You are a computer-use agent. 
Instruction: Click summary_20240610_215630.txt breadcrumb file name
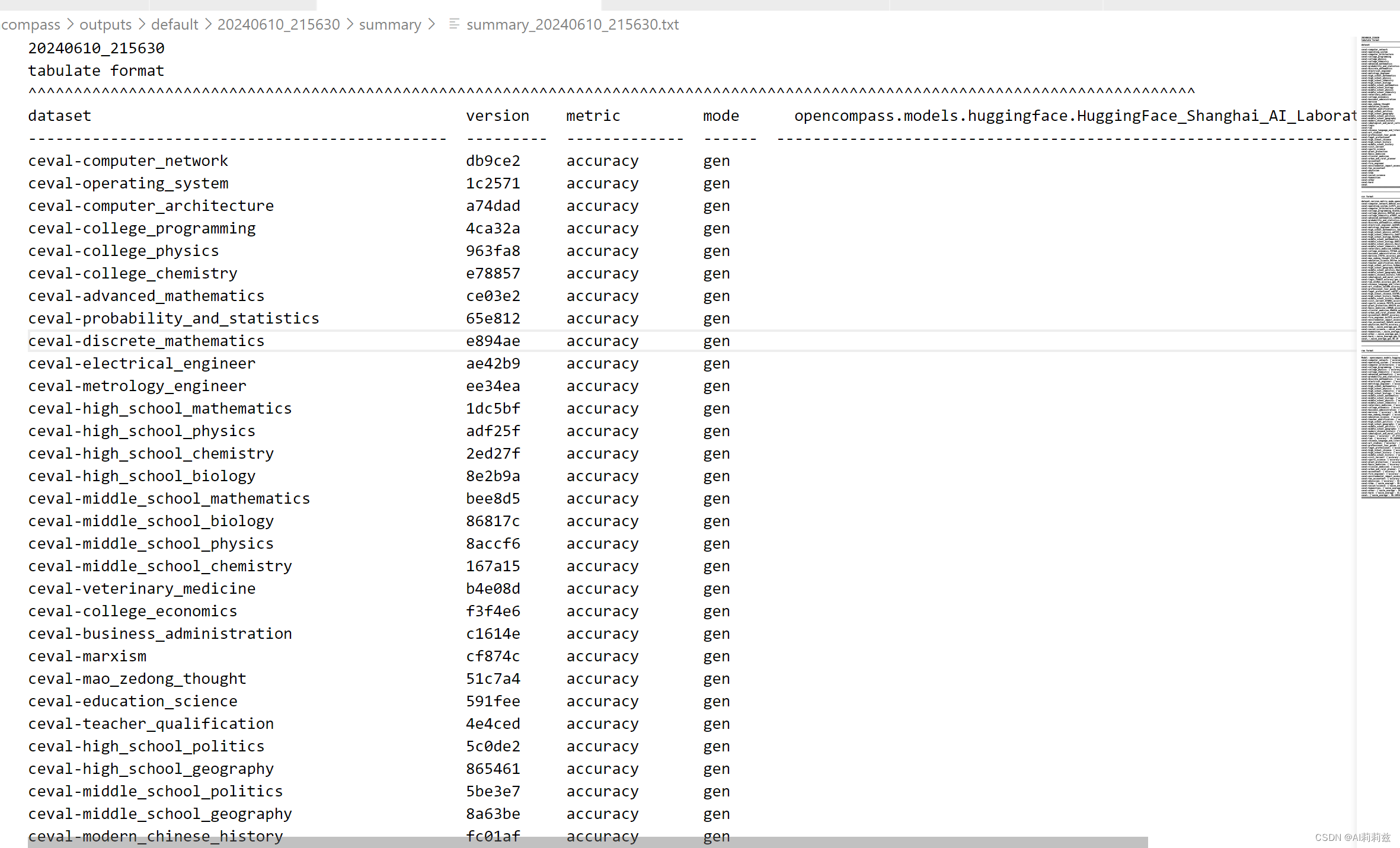(x=573, y=24)
